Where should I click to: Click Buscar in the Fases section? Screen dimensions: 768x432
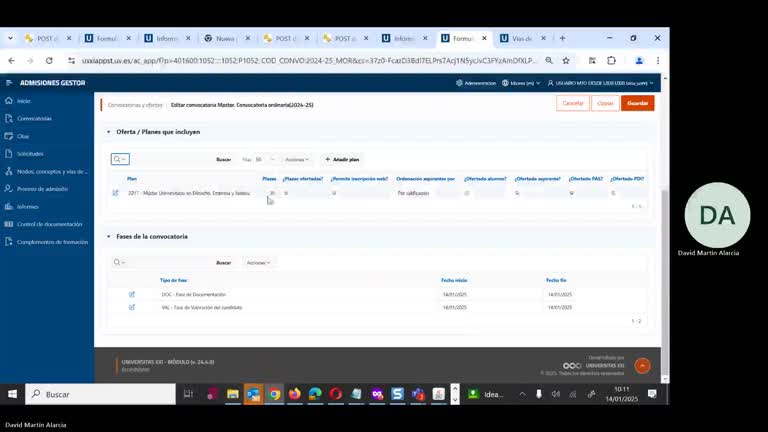(x=223, y=263)
